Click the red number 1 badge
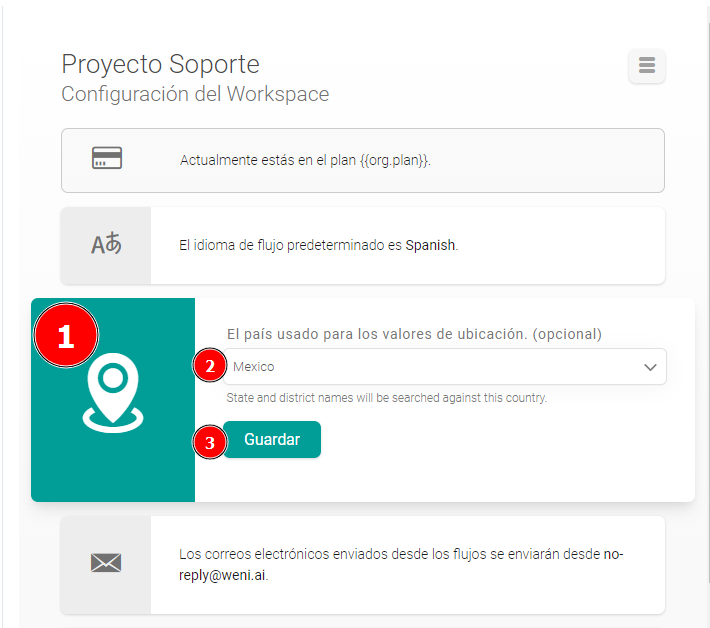Image resolution: width=710 pixels, height=628 pixels. (66, 337)
